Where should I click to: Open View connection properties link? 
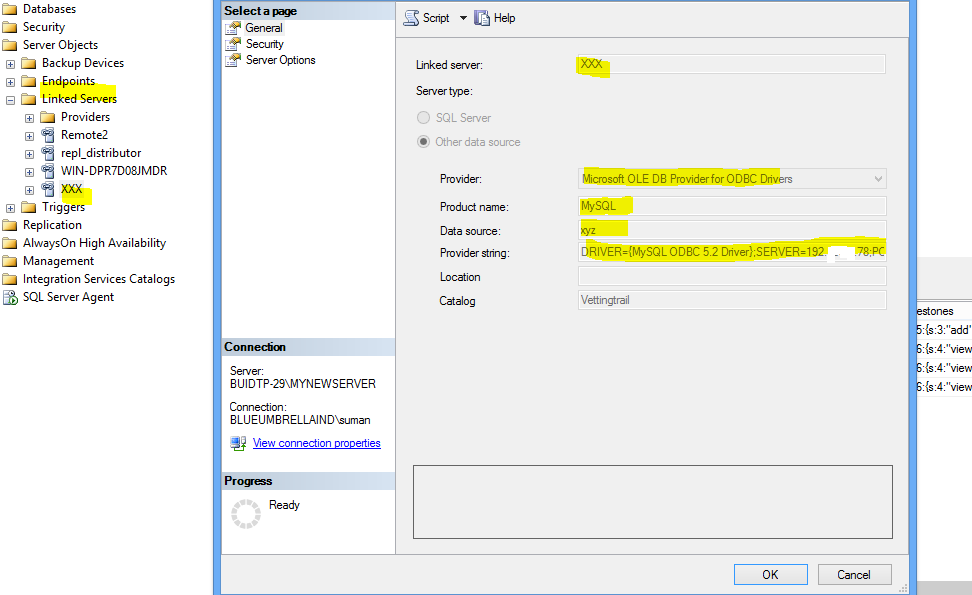click(316, 443)
